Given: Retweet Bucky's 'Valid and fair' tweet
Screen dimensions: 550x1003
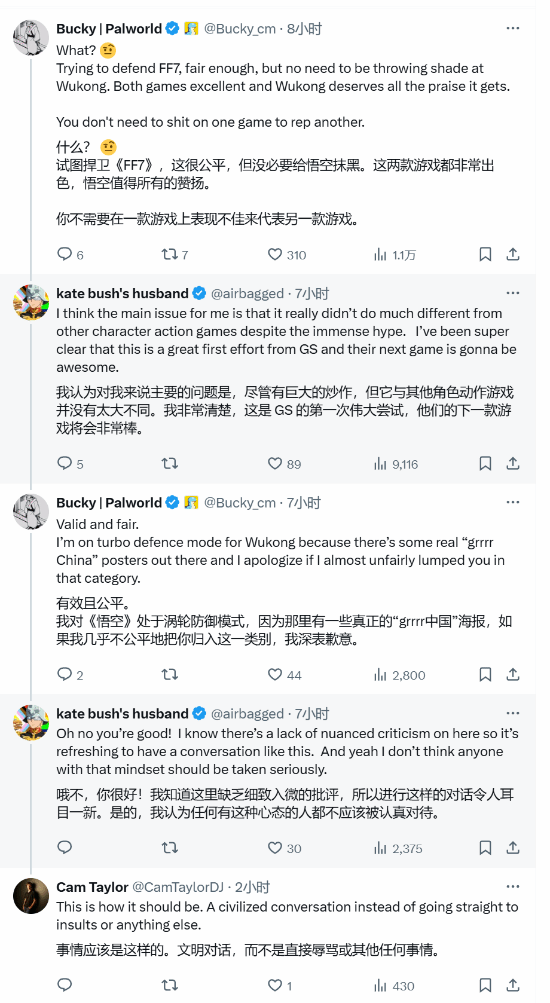Looking at the screenshot, I should [169, 674].
